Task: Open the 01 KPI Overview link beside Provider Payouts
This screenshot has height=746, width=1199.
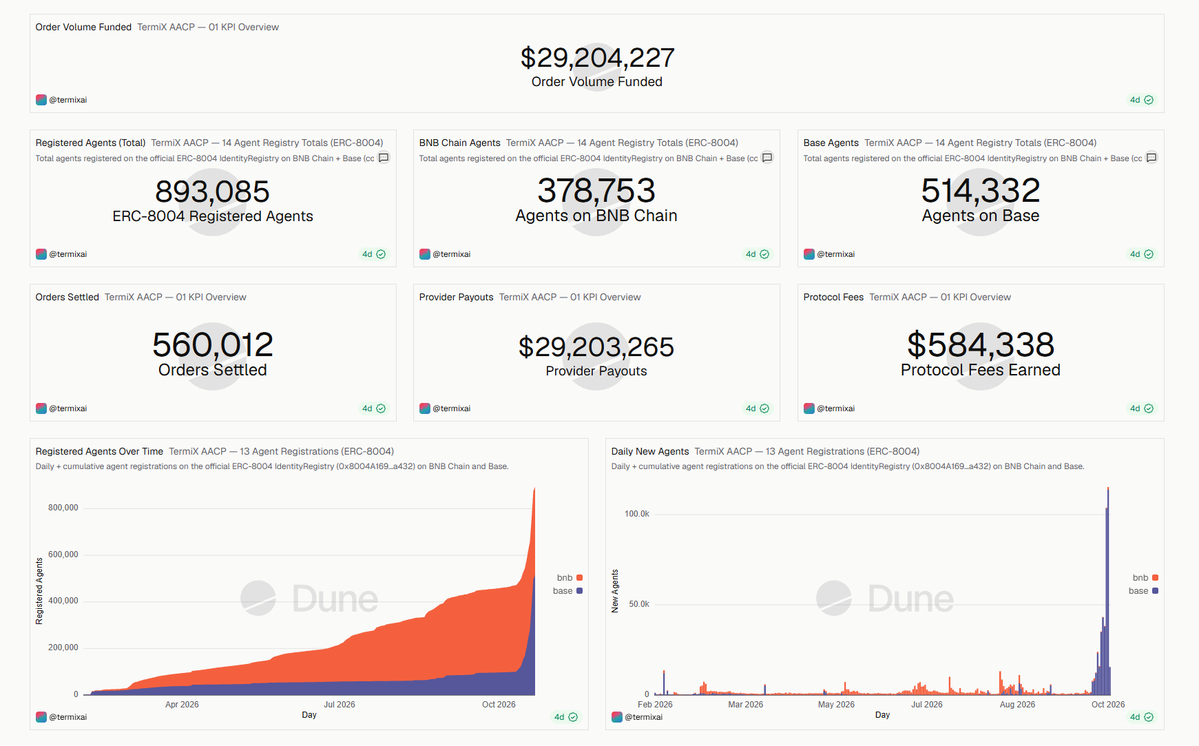Action: 570,297
